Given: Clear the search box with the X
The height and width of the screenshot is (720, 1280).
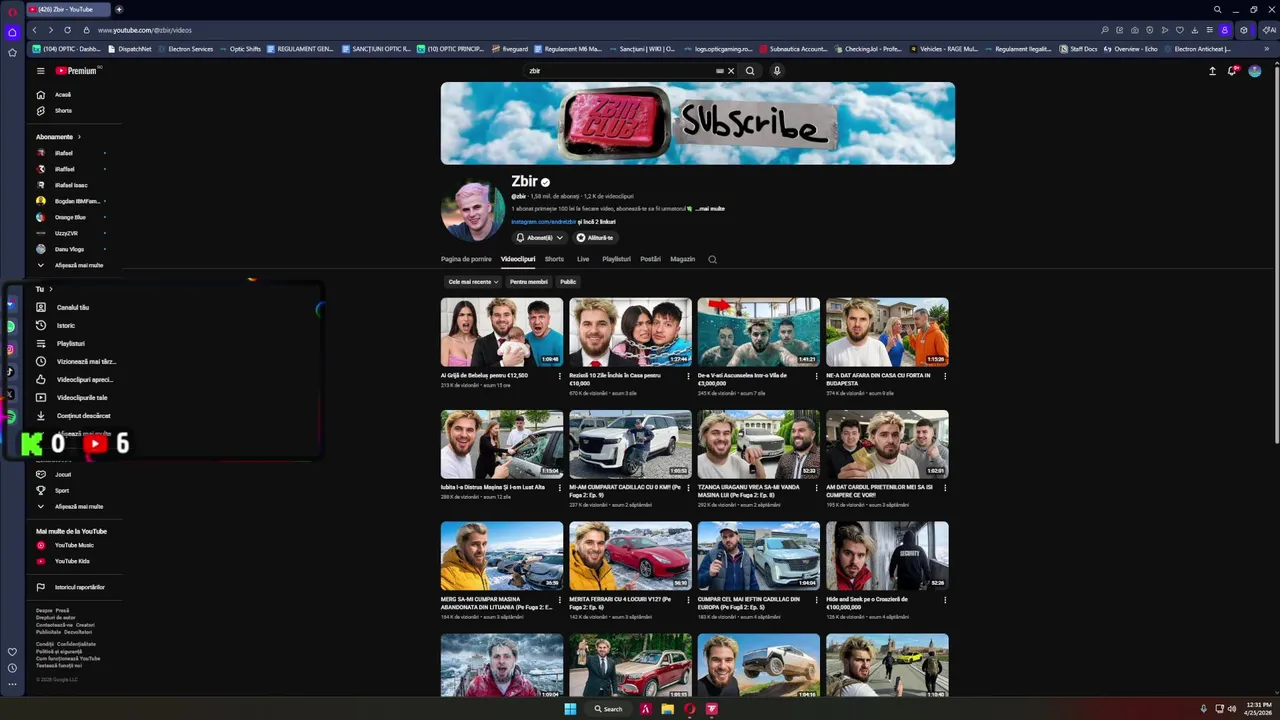Looking at the screenshot, I should [731, 71].
